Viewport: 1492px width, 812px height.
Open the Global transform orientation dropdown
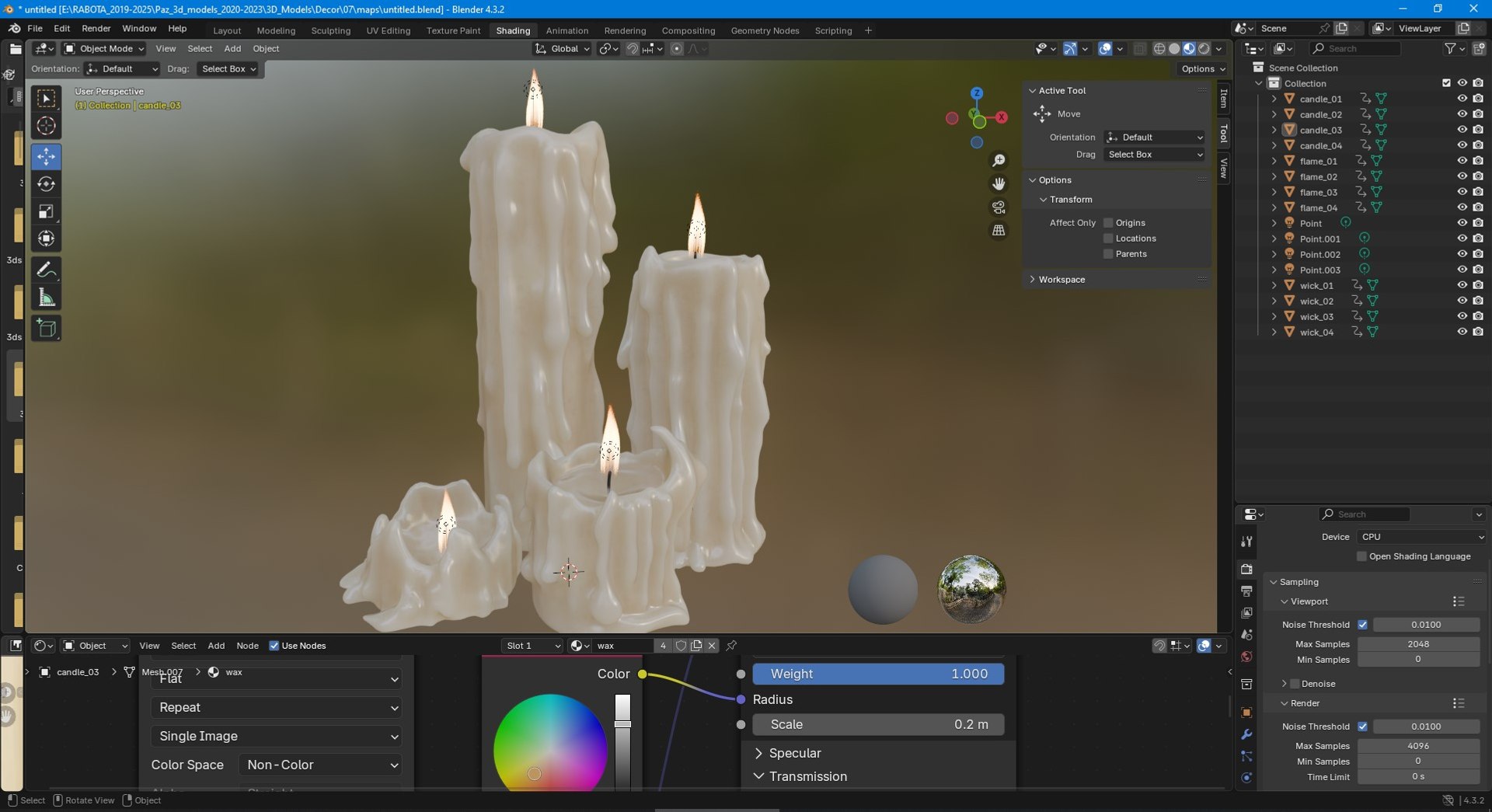click(563, 48)
